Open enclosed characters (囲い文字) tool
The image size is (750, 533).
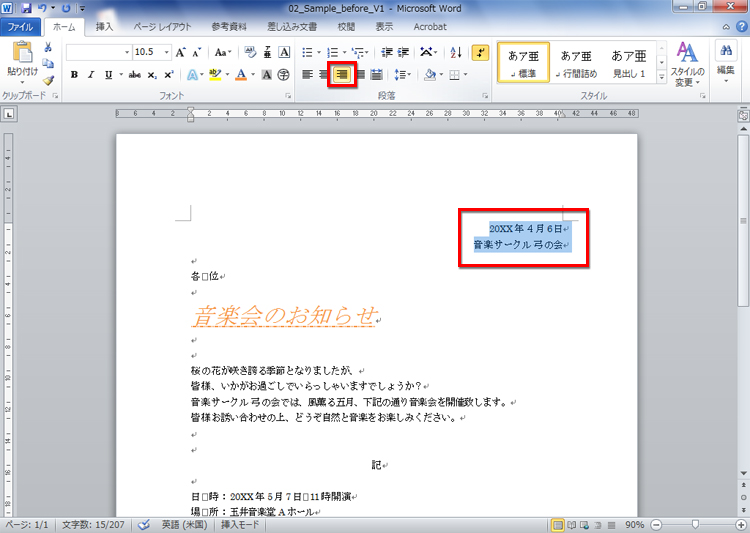coord(283,75)
